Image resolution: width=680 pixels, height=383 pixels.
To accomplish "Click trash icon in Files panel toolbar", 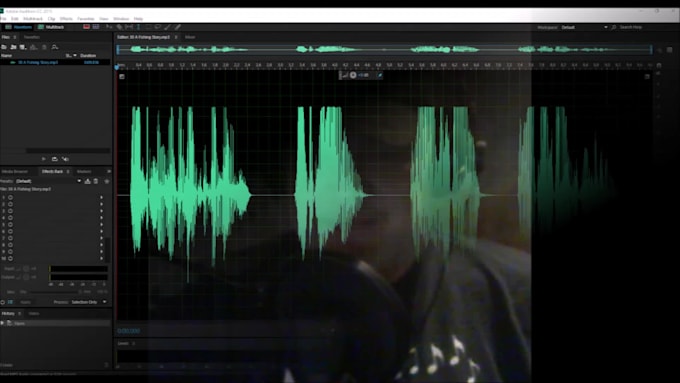I will (44, 47).
